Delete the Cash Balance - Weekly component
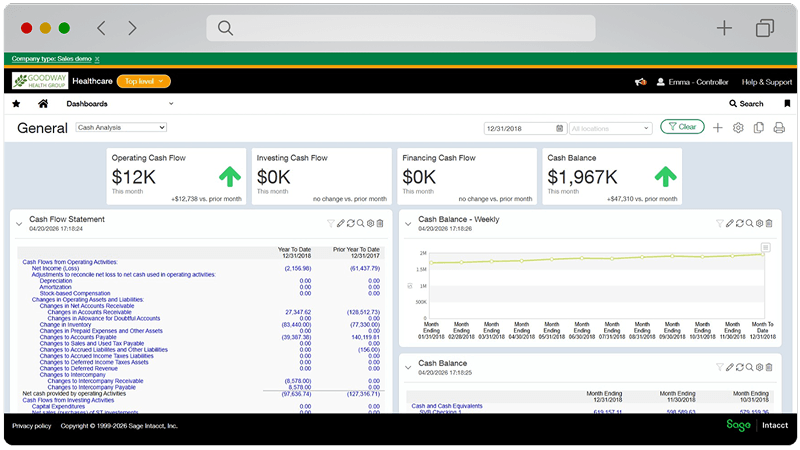 pos(769,223)
